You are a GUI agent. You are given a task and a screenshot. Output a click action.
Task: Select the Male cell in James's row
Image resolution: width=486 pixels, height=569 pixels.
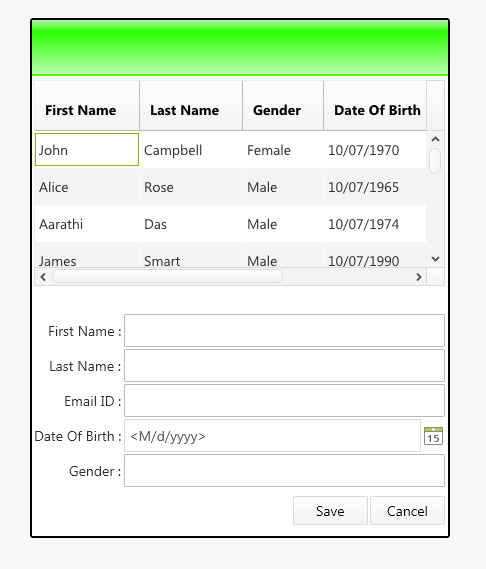(x=283, y=255)
